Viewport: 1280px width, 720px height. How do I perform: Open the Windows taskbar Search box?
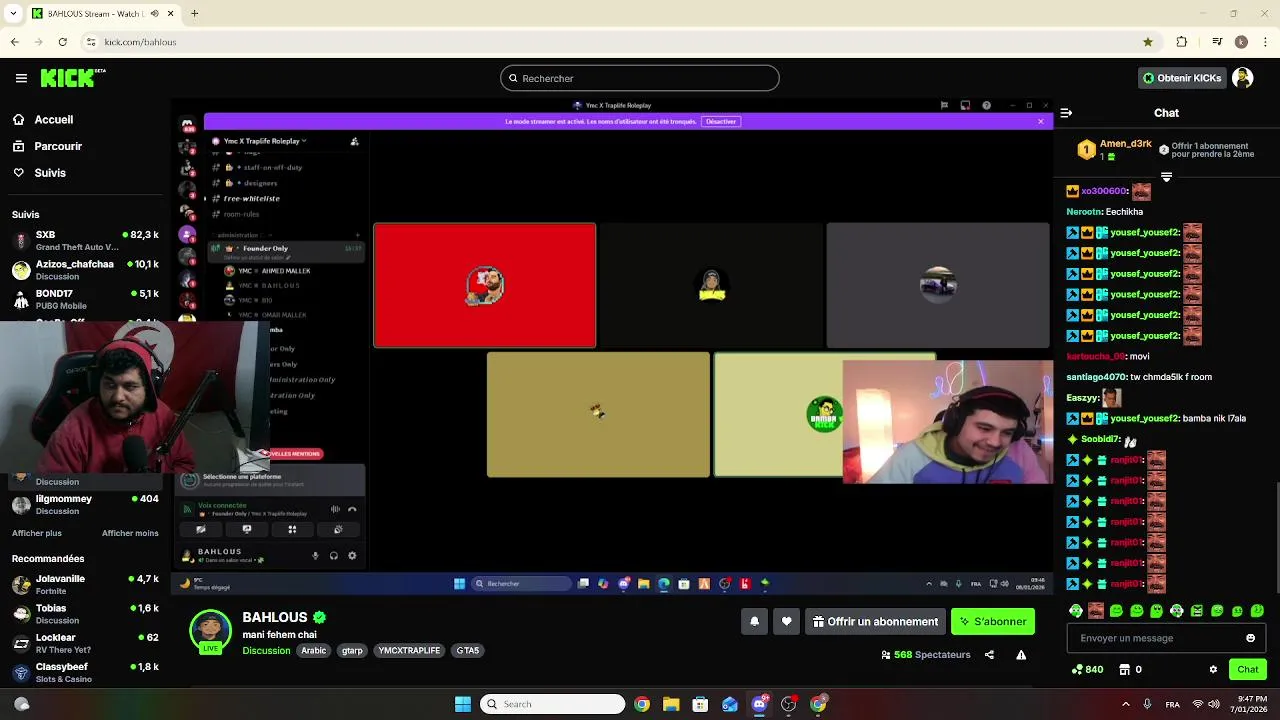pyautogui.click(x=553, y=704)
